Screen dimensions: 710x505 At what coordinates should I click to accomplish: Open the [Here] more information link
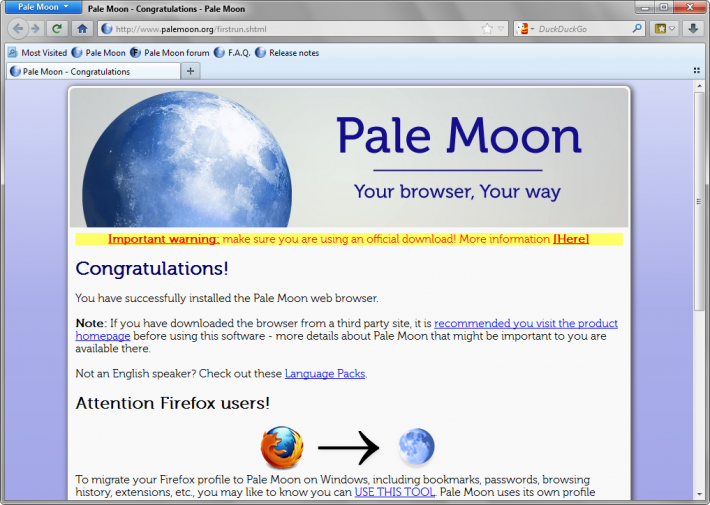pos(571,239)
